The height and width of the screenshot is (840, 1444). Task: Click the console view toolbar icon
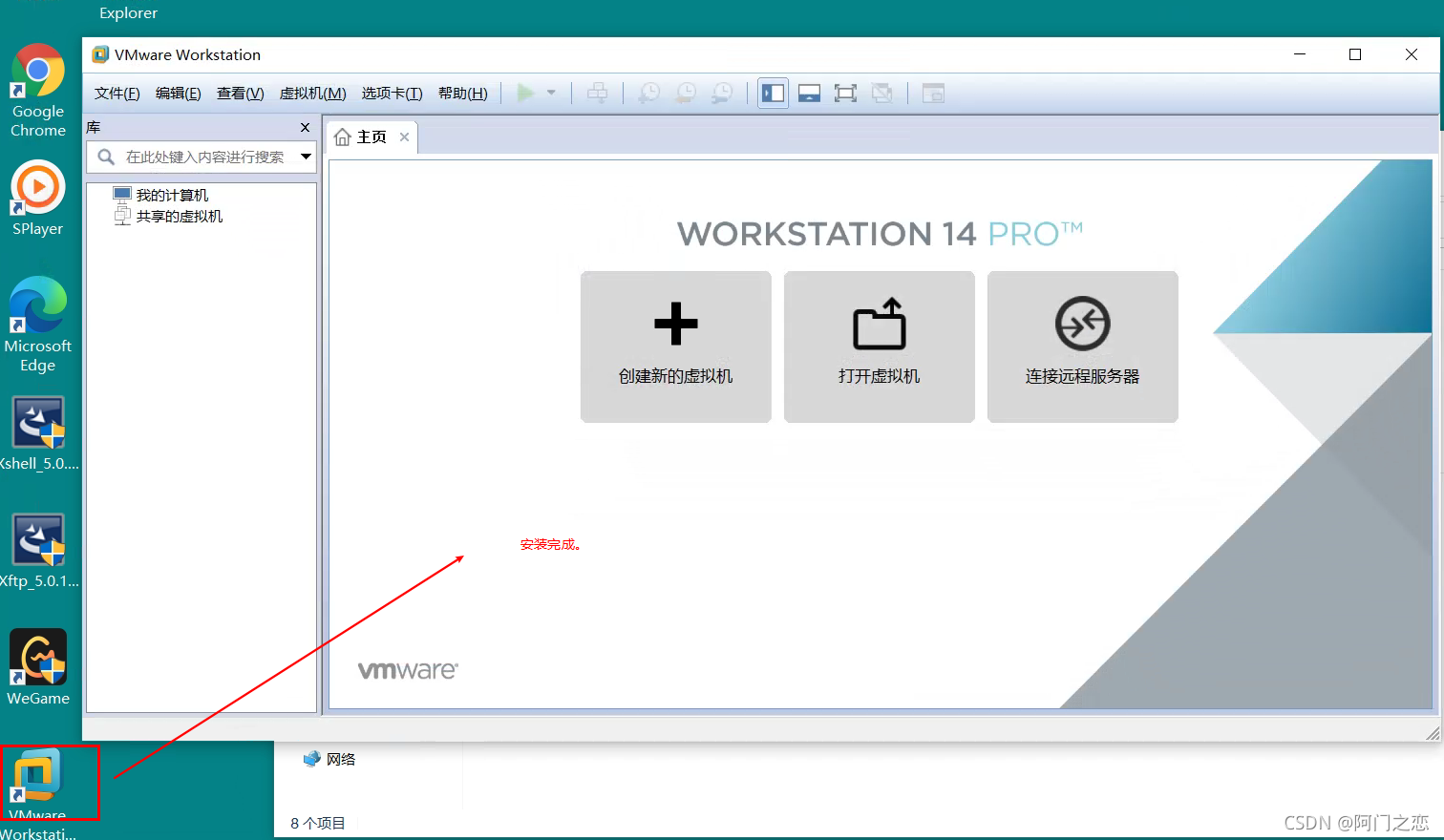point(933,93)
